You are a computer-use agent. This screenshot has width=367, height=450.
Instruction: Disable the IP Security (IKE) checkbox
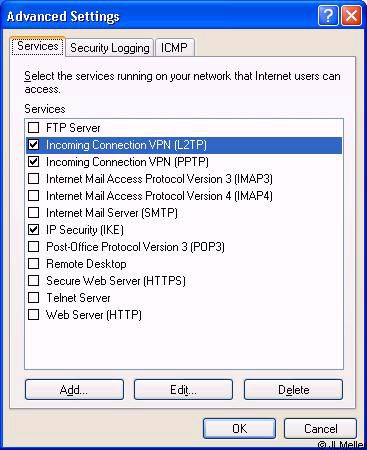coord(34,230)
